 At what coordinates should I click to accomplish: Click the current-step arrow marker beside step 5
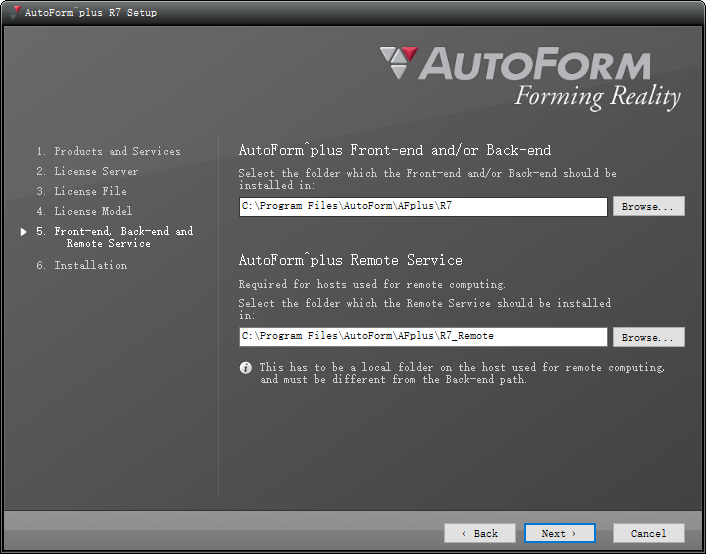(24, 232)
